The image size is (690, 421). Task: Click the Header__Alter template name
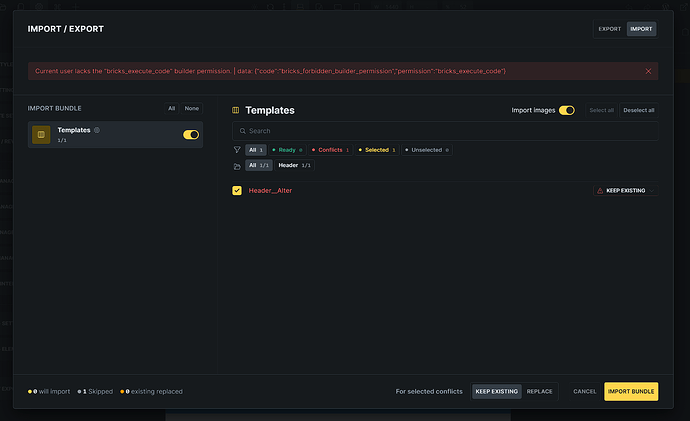[270, 190]
